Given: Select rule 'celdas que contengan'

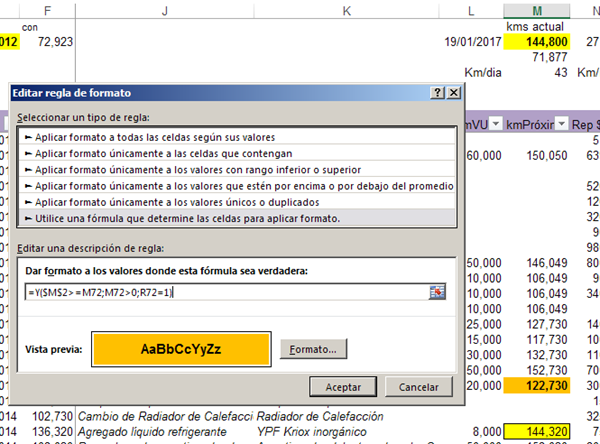Looking at the screenshot, I should tap(237, 153).
